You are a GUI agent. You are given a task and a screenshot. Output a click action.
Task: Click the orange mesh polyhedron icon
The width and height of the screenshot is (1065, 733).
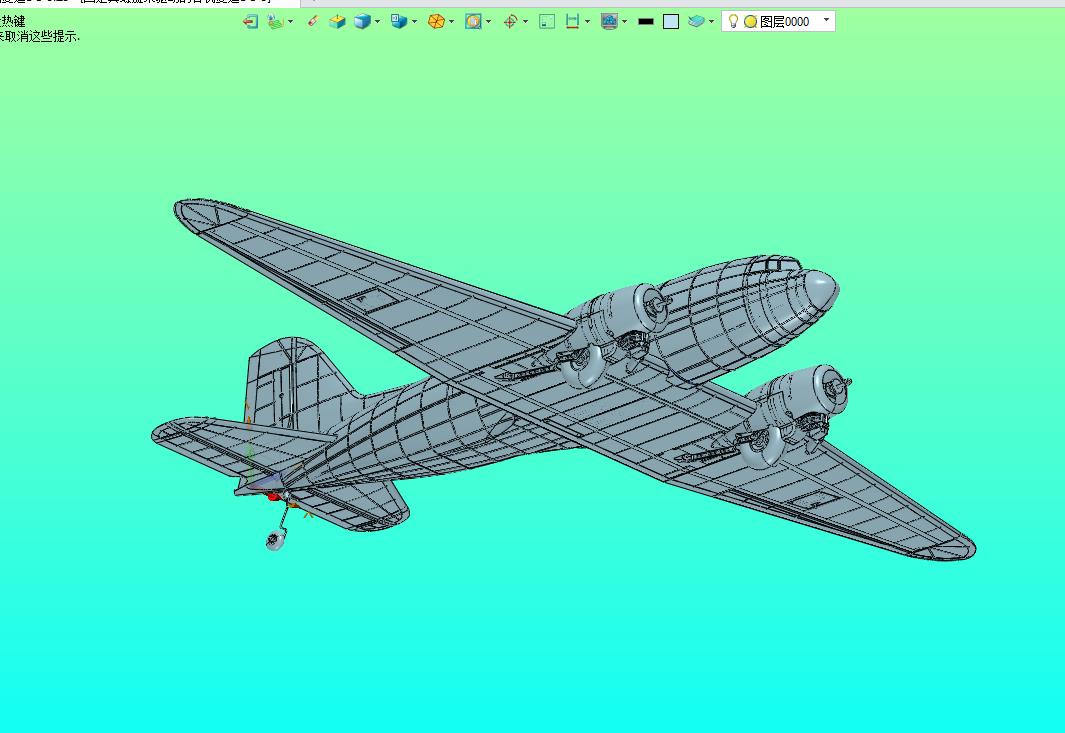pos(436,22)
